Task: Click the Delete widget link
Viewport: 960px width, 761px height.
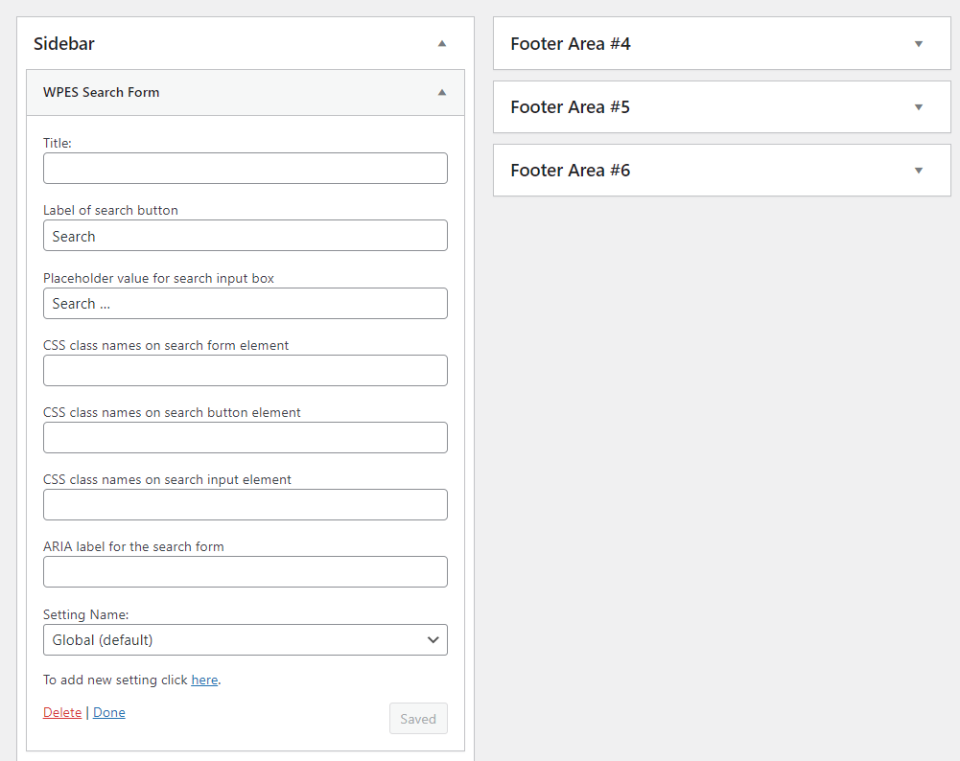Action: (x=62, y=713)
